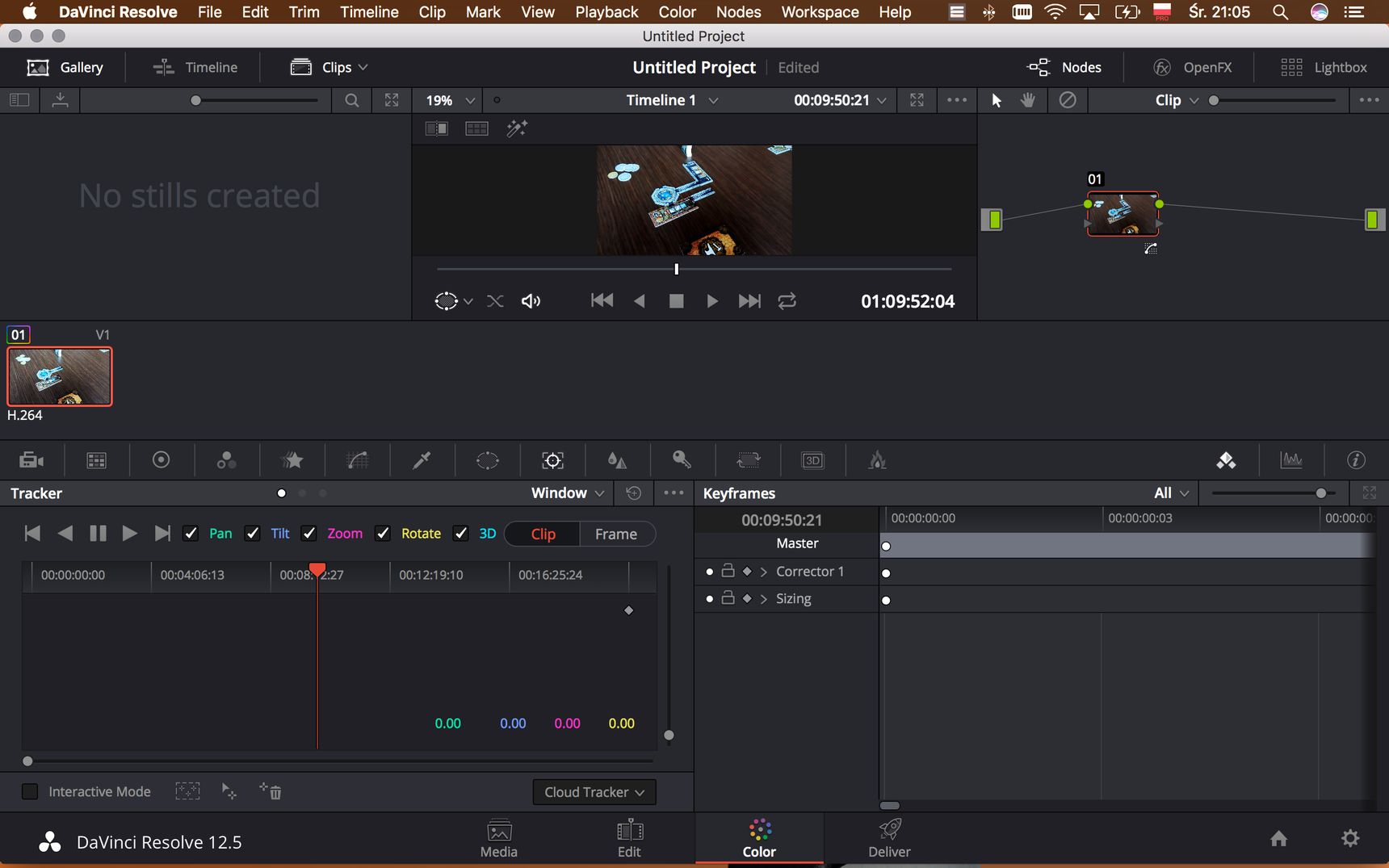Select the hand pan tool

point(1028,100)
